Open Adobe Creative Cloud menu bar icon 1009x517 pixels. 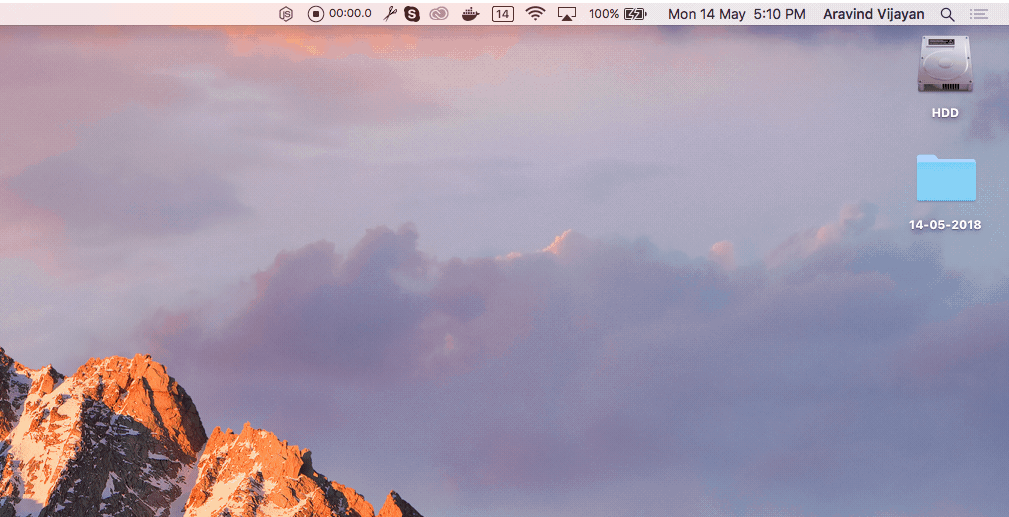(439, 14)
